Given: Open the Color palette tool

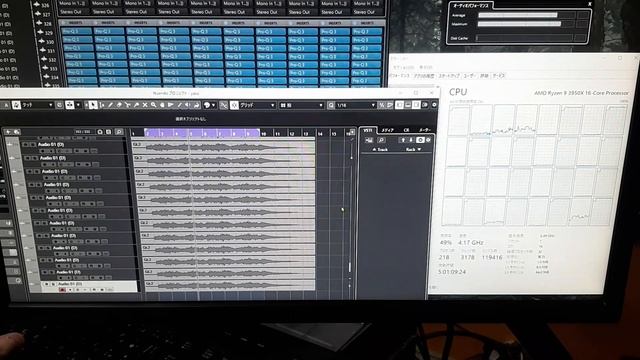Looking at the screenshot, I should click(207, 105).
